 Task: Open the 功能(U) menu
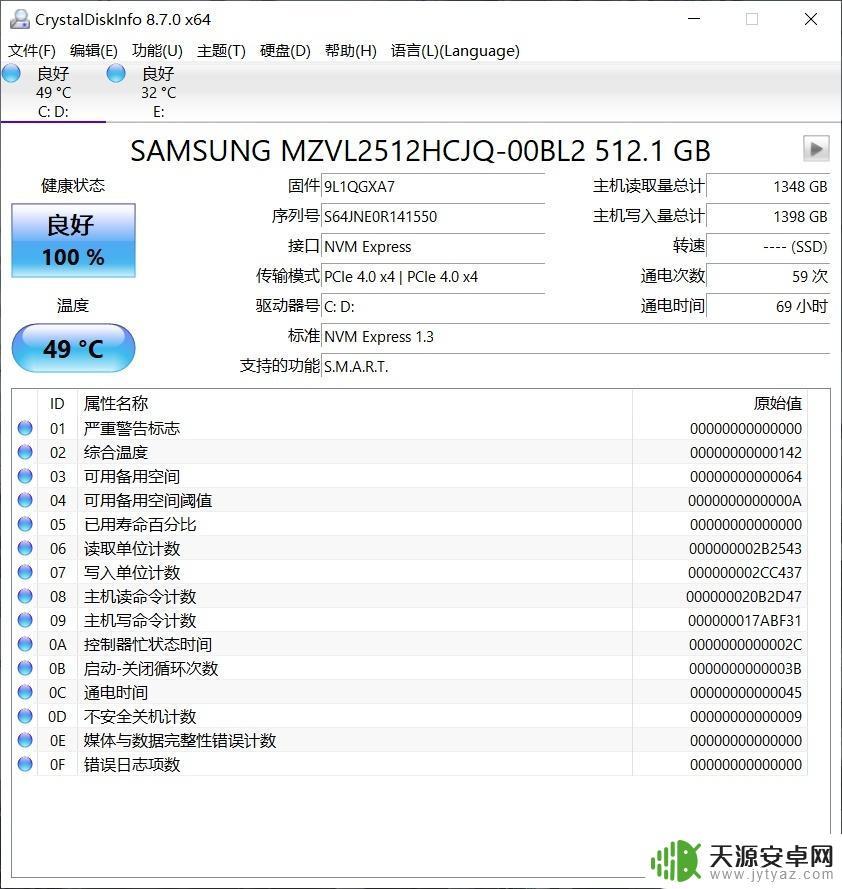point(157,51)
